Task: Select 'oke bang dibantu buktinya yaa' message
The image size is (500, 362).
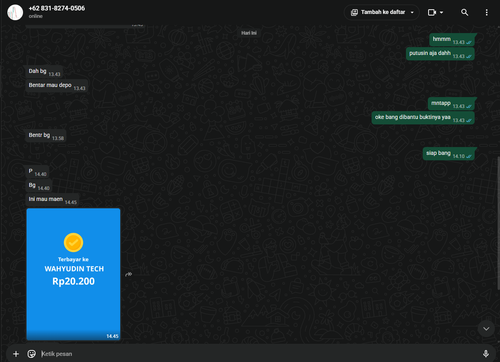Action: [x=423, y=118]
